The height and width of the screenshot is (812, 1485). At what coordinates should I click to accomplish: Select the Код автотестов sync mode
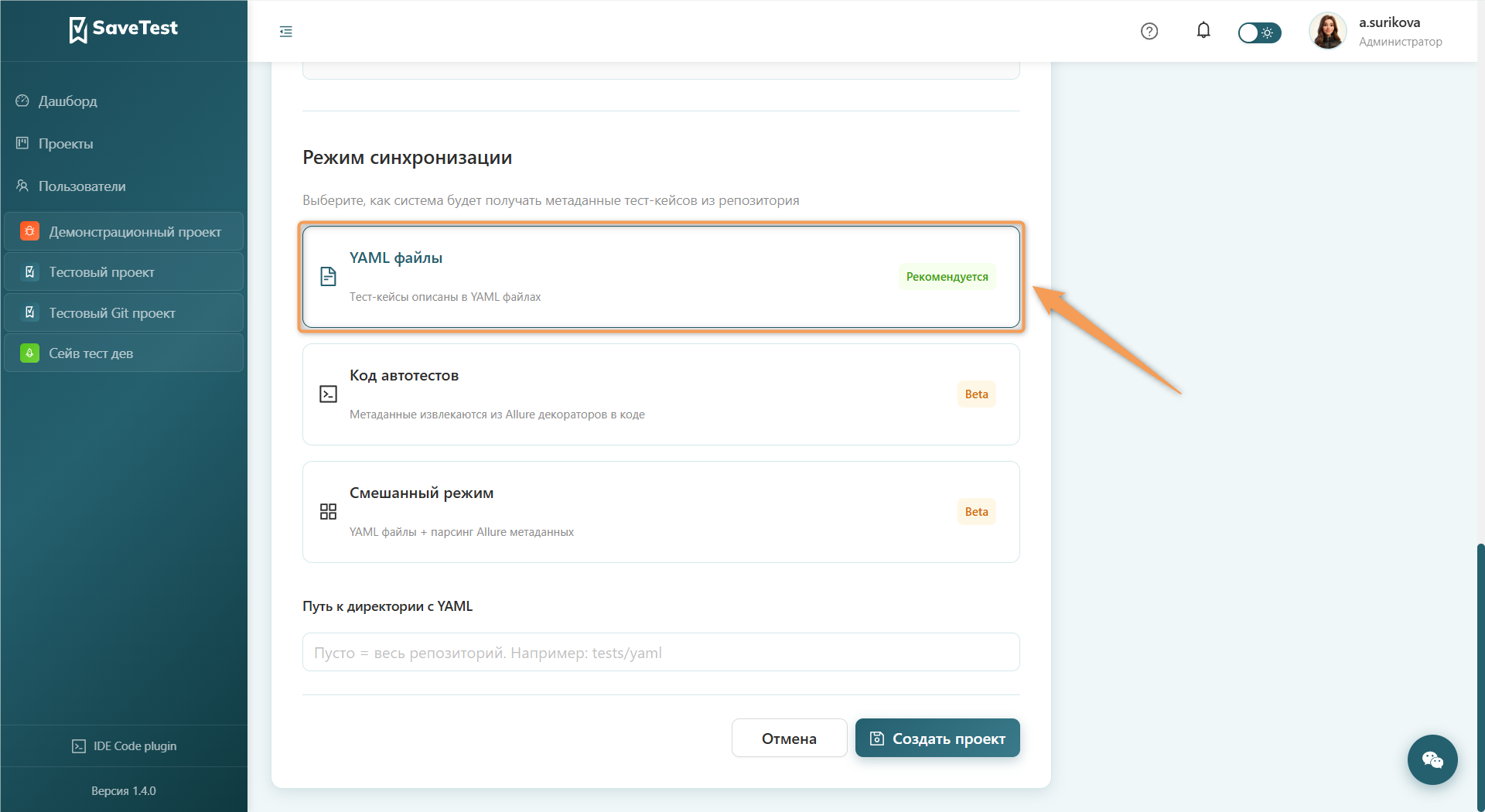point(661,394)
